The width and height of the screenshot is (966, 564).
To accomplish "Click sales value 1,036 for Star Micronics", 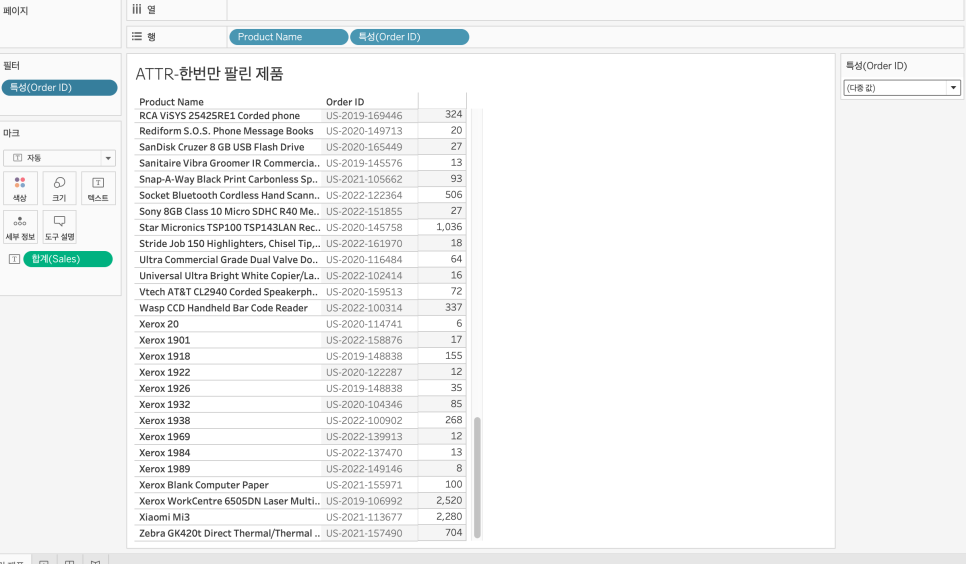I will click(449, 227).
